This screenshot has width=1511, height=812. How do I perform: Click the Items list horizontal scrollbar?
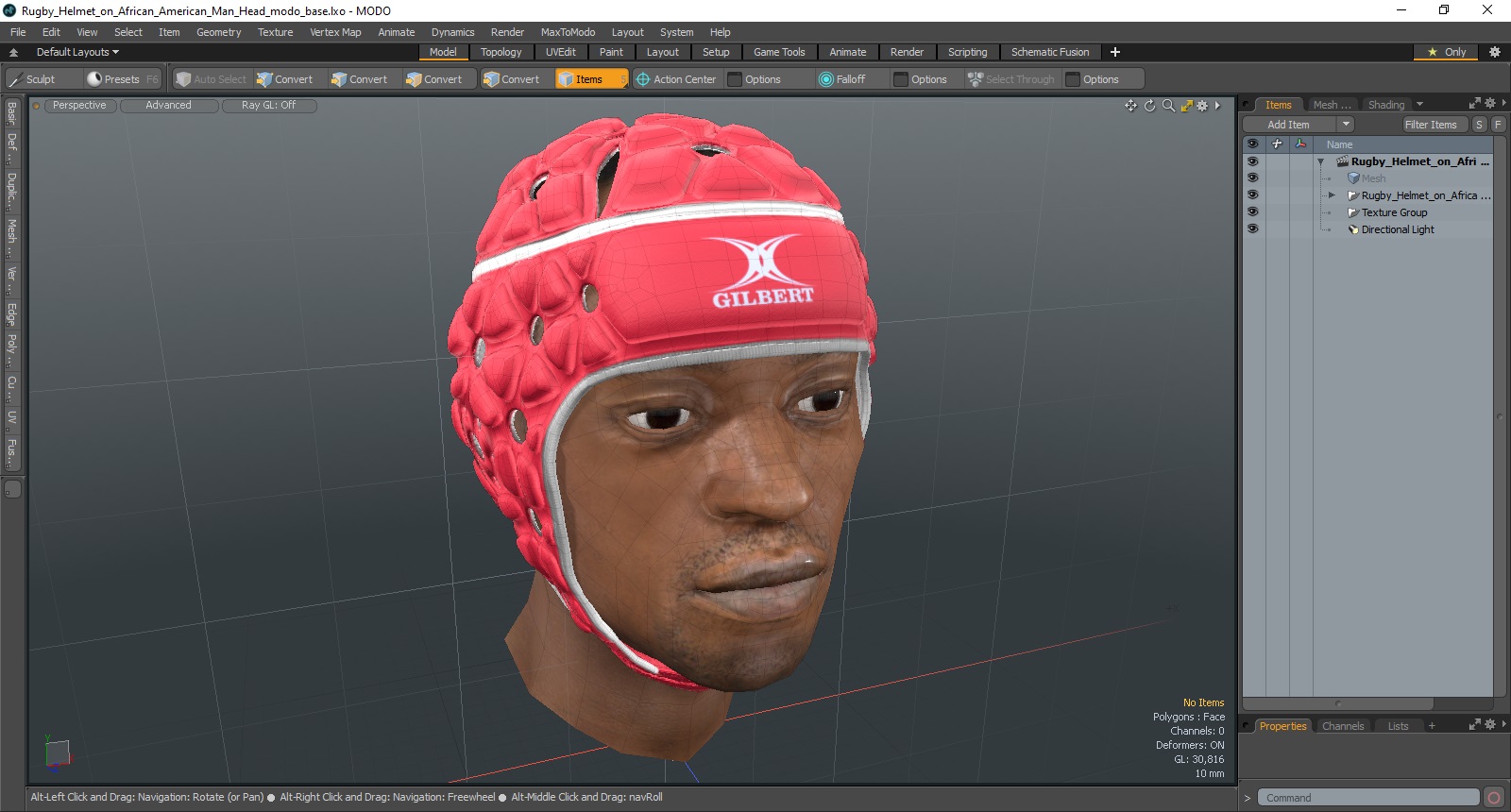click(1338, 703)
